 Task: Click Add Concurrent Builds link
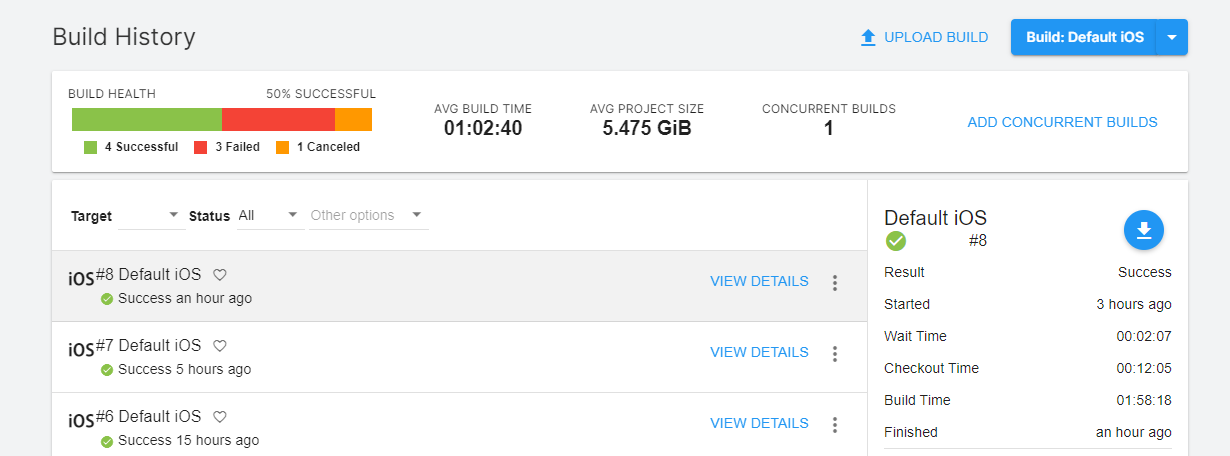click(1062, 123)
